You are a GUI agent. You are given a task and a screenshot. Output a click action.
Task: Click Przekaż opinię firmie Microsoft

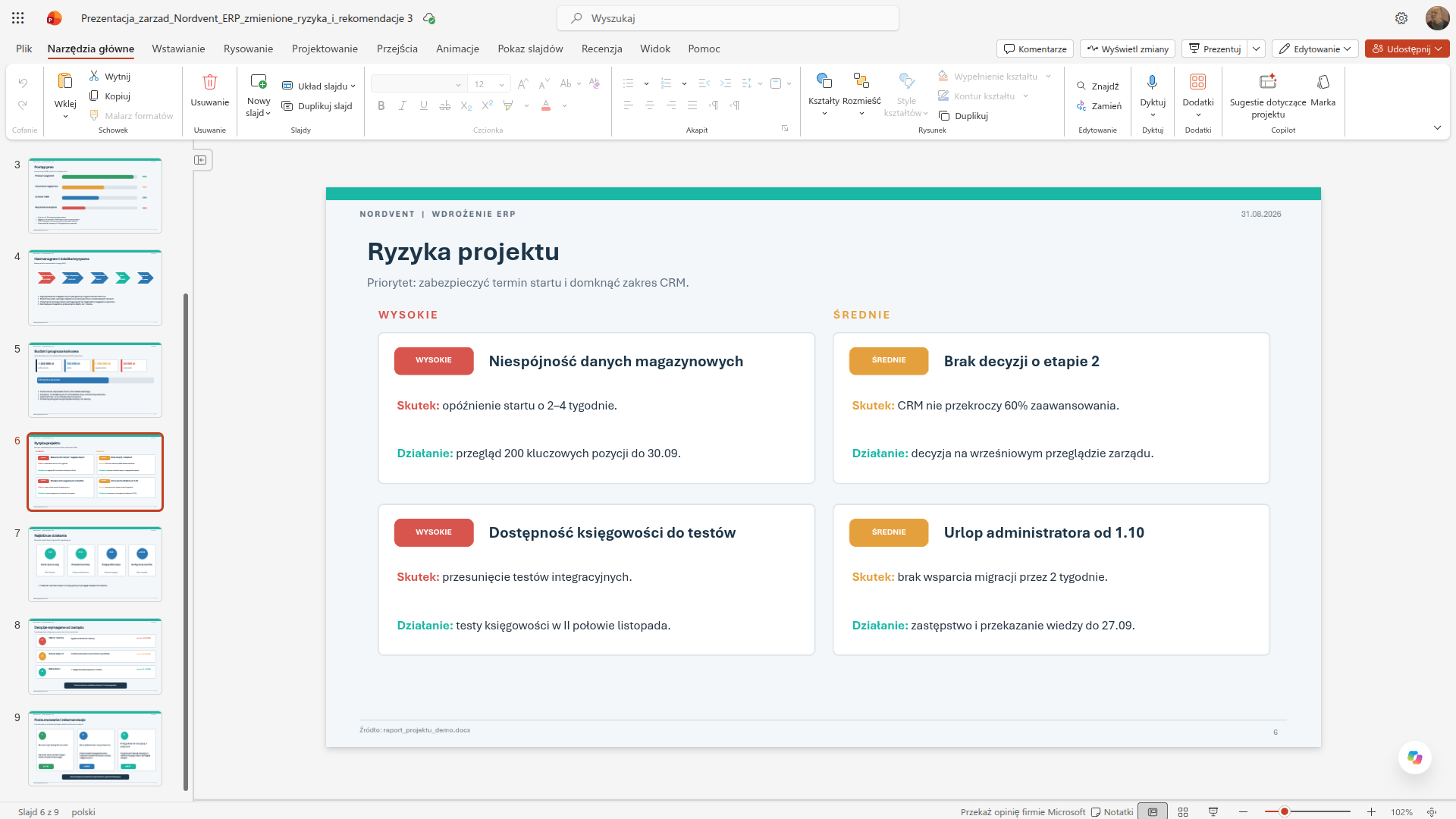click(1023, 811)
